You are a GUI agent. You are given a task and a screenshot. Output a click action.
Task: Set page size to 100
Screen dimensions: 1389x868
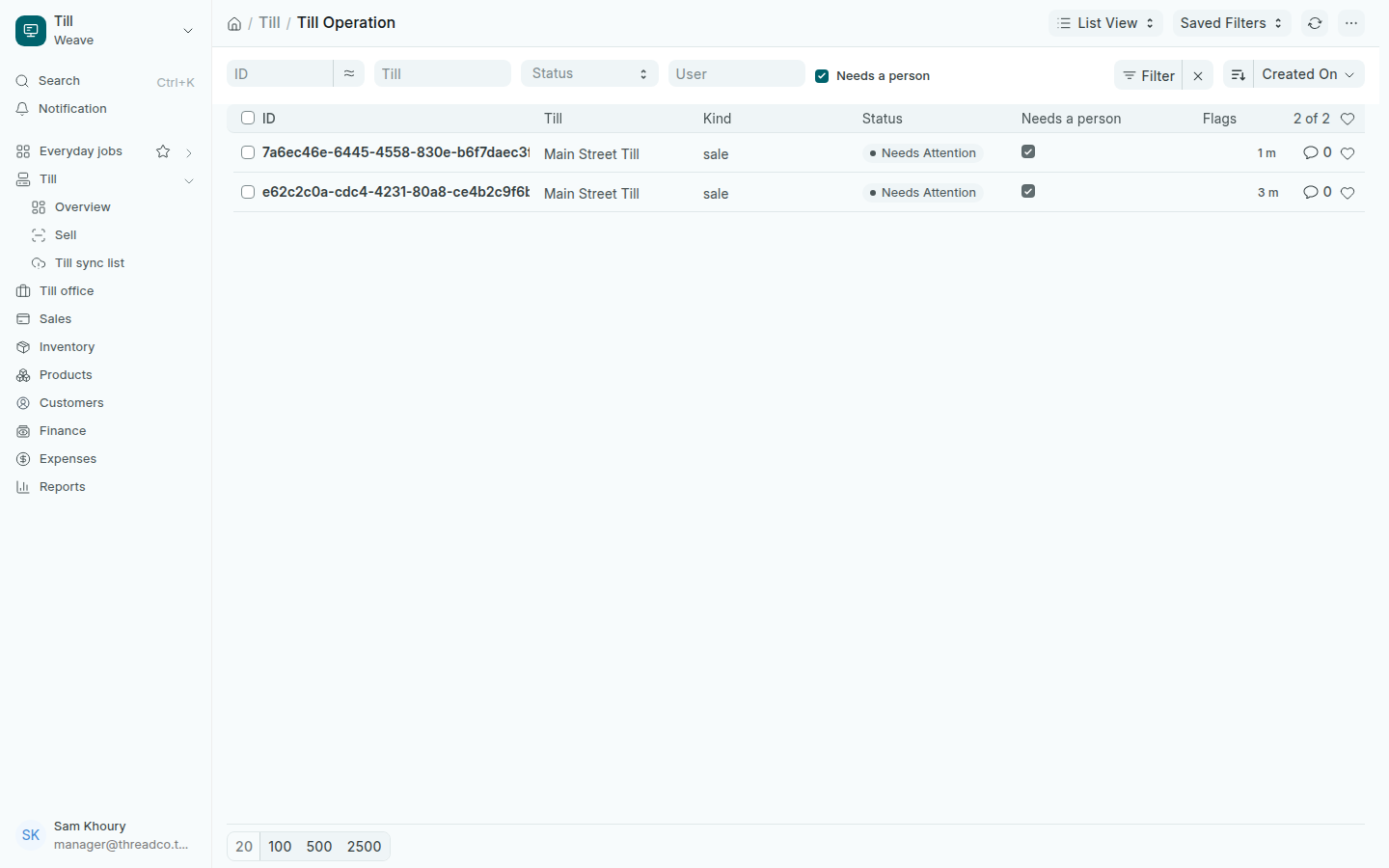pyautogui.click(x=280, y=847)
